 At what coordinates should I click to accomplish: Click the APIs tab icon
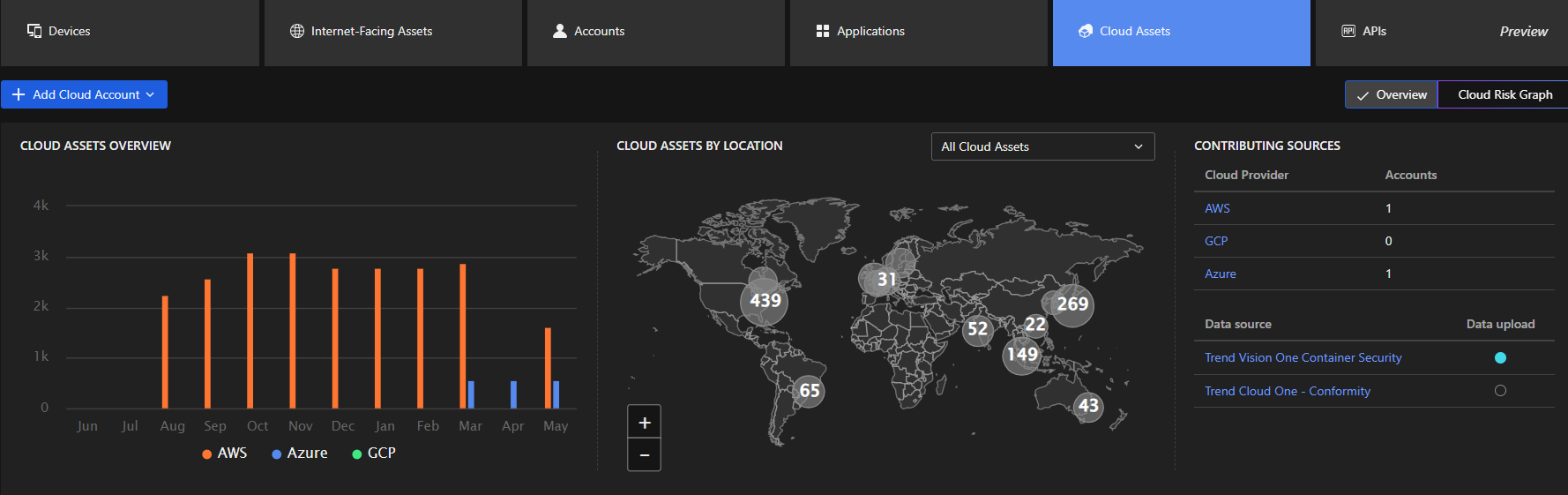point(1348,31)
